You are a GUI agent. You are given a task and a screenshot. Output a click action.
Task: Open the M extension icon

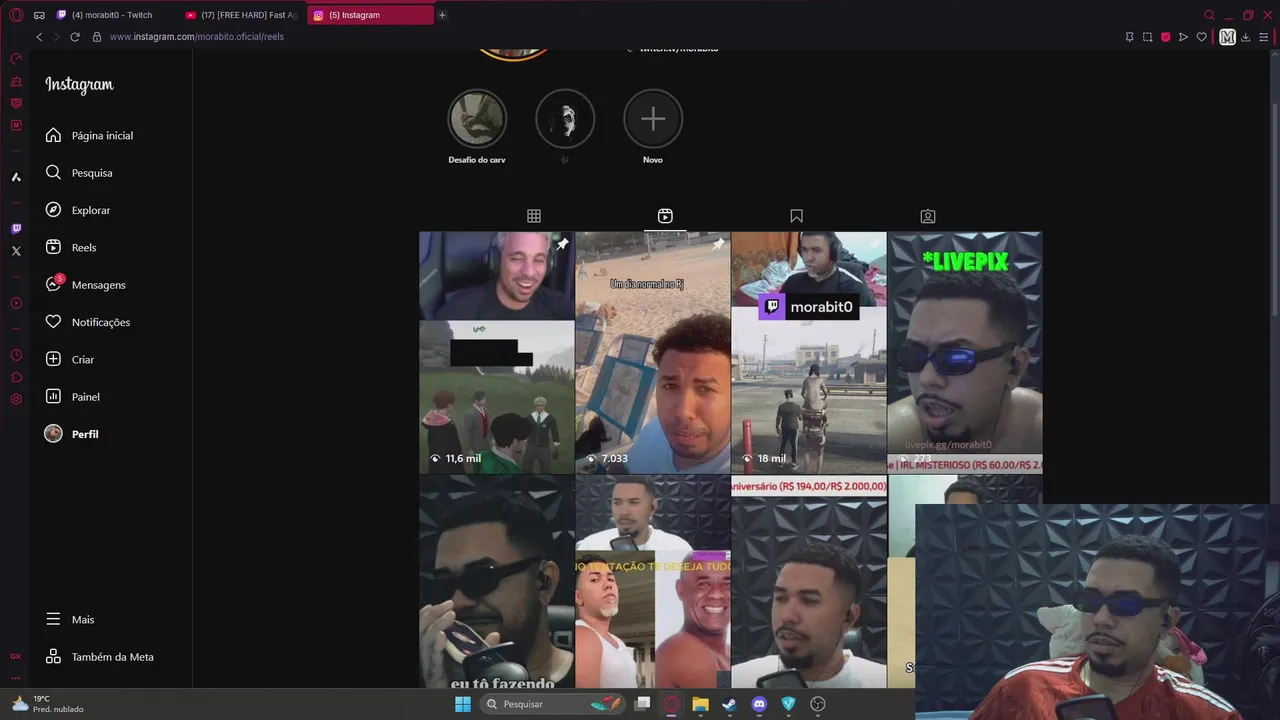click(1228, 37)
